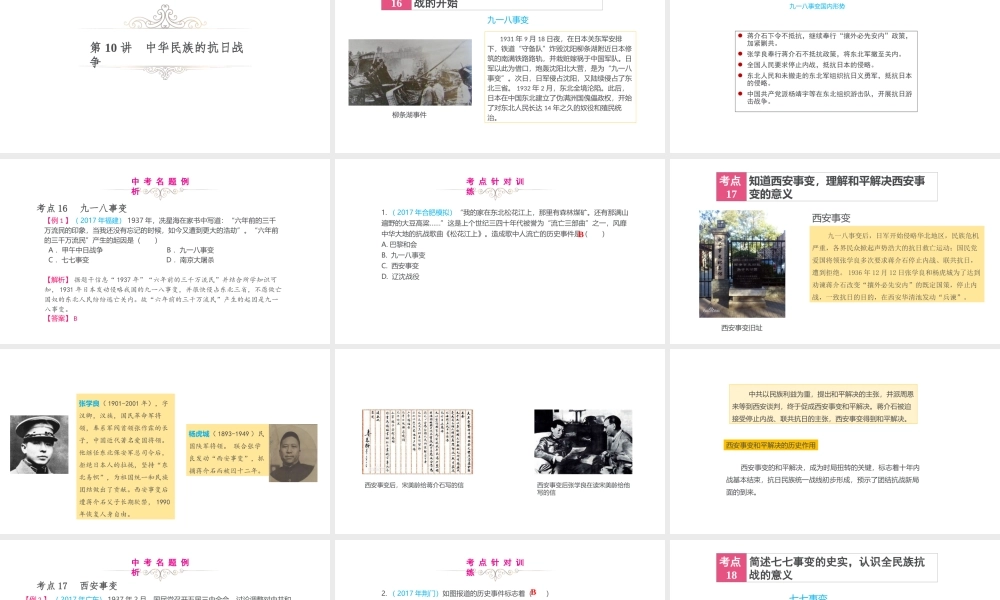Choose option A 巴黎和会

pyautogui.click(x=399, y=245)
